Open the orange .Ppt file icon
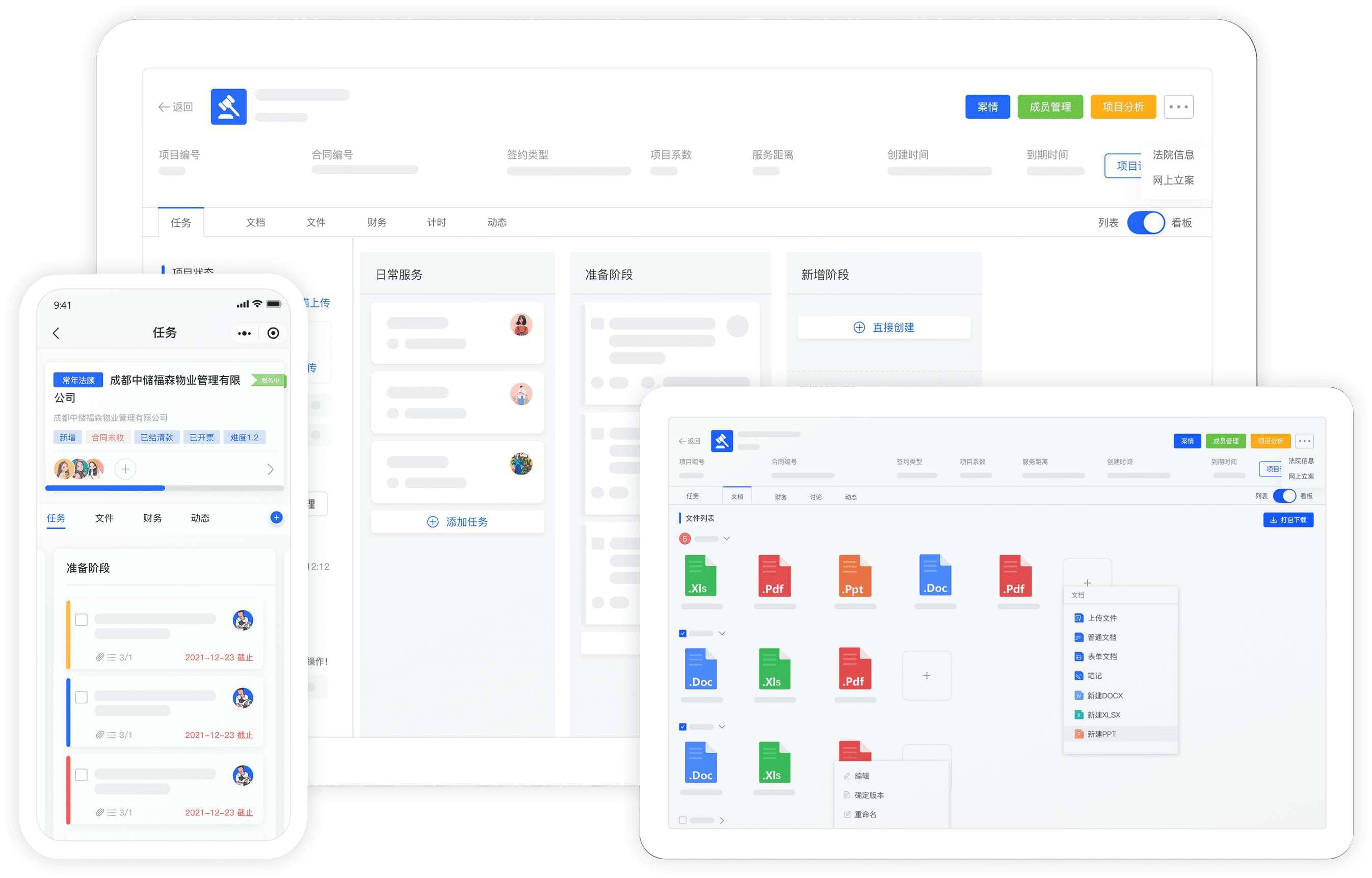 click(x=854, y=576)
